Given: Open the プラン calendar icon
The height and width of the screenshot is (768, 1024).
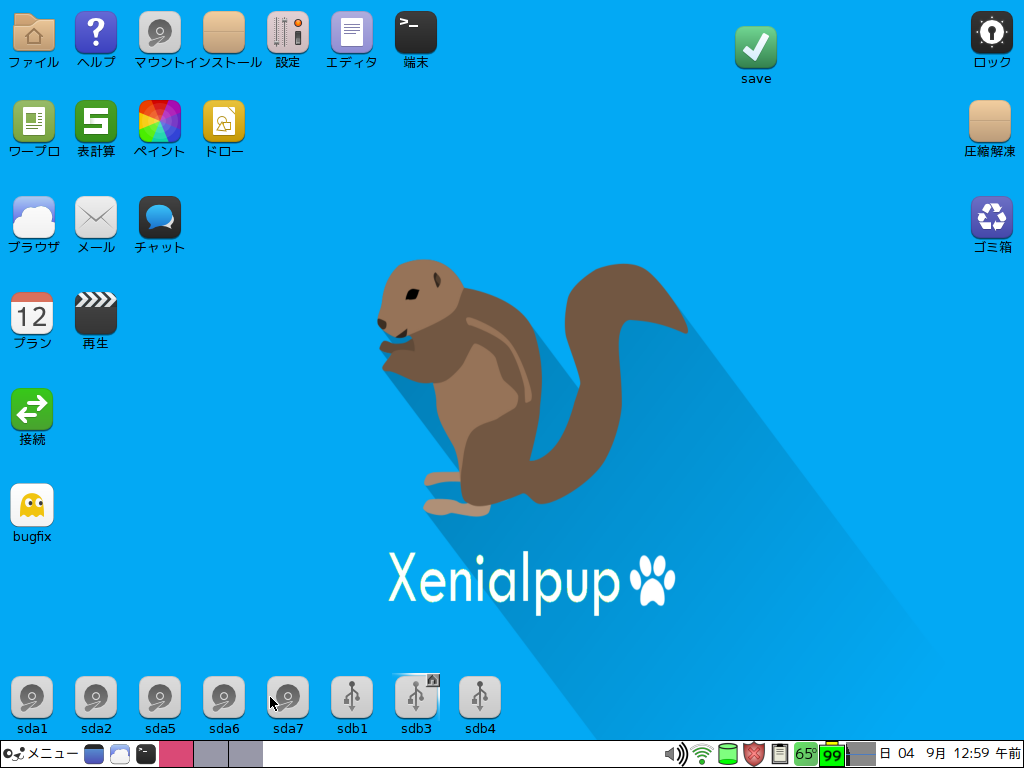Looking at the screenshot, I should (x=32, y=313).
